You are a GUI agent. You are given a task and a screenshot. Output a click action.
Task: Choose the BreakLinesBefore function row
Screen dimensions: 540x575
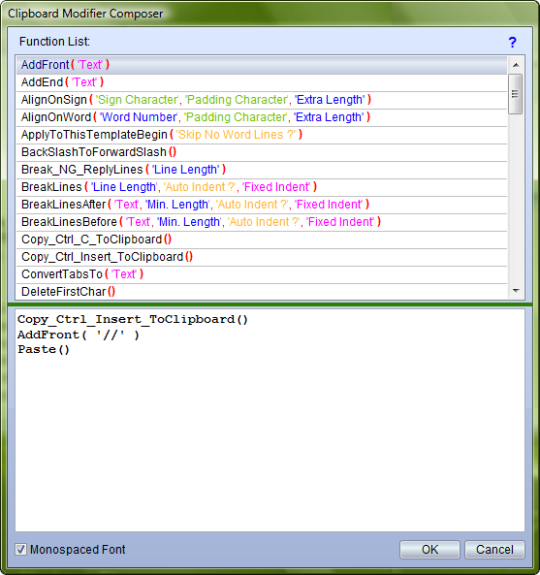tap(262, 222)
